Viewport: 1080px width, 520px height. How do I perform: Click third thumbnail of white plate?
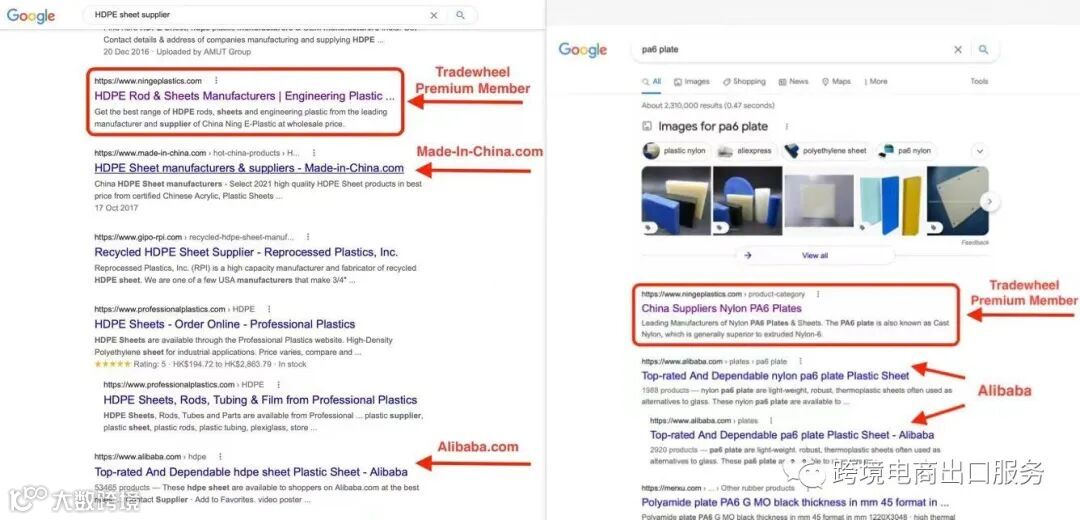click(819, 200)
